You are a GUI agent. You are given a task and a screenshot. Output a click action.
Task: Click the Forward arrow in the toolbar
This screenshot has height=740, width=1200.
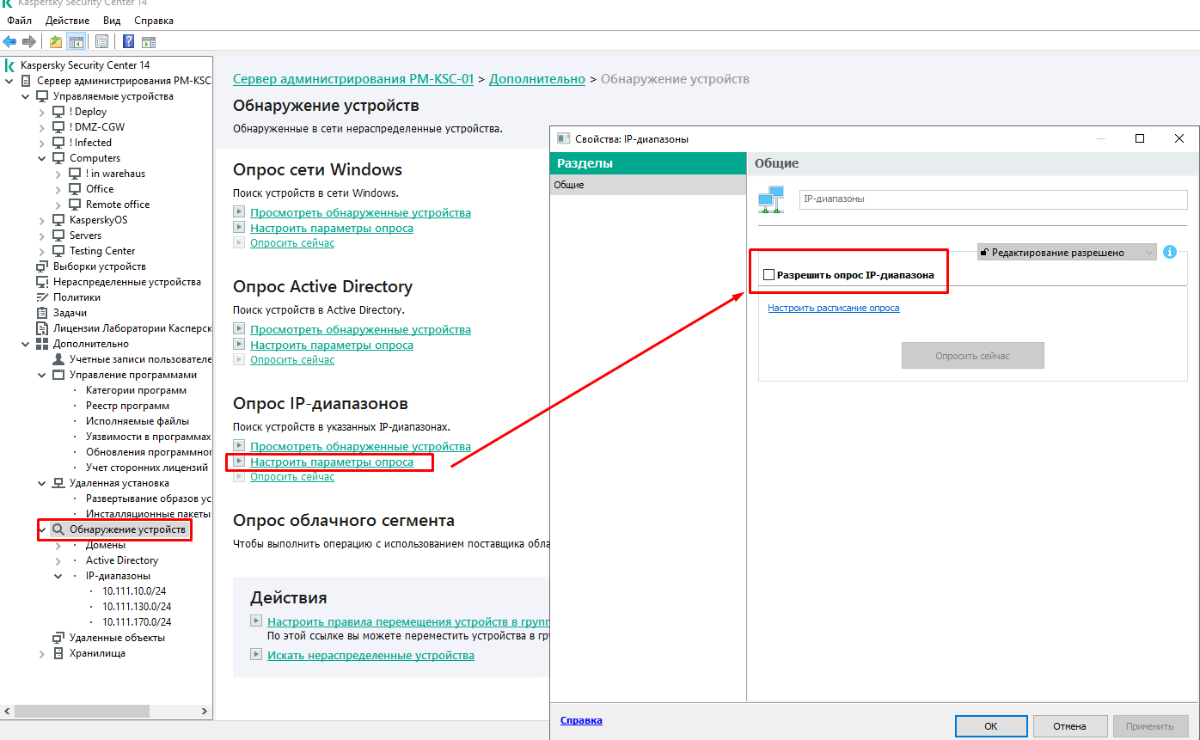(30, 42)
